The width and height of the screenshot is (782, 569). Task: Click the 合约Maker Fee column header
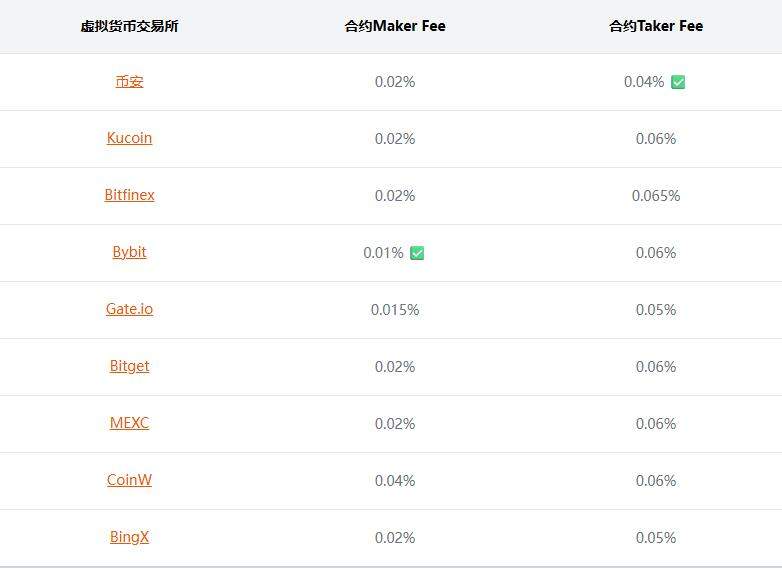395,26
